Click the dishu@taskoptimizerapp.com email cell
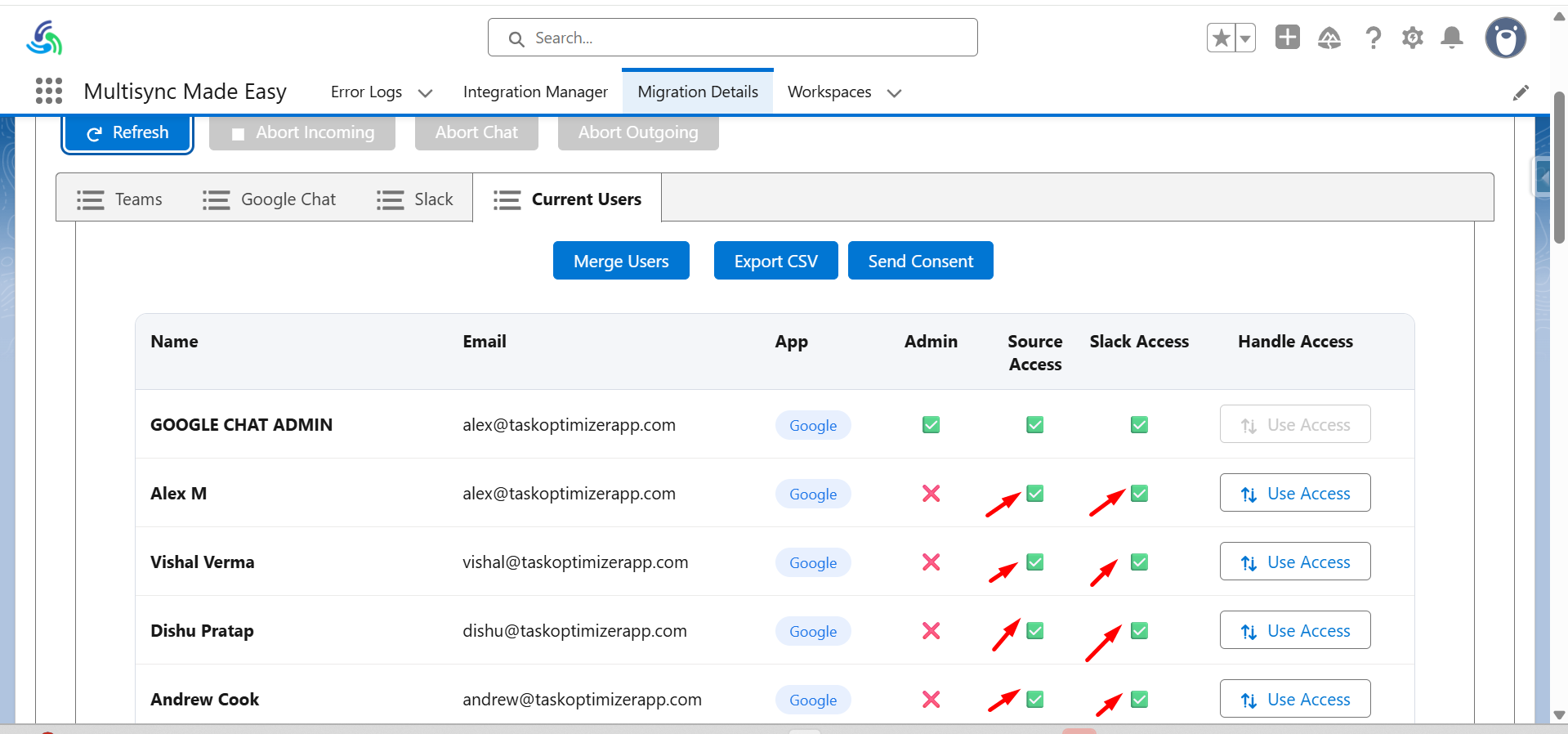The width and height of the screenshot is (1568, 734). click(574, 631)
